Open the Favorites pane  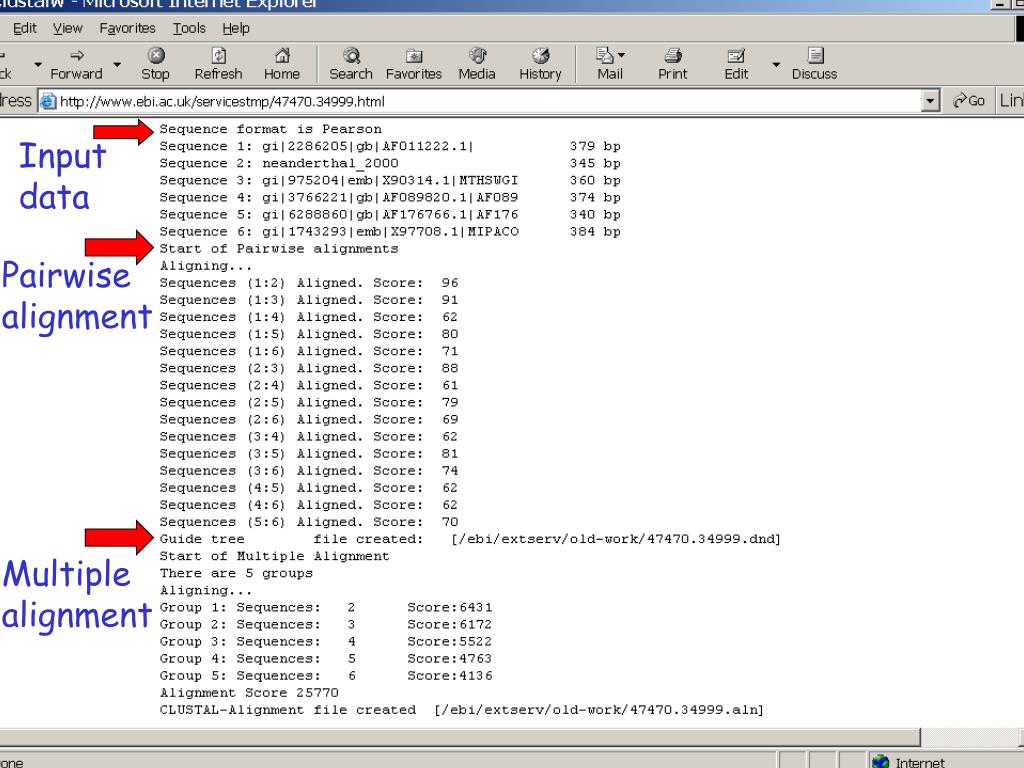(x=413, y=64)
